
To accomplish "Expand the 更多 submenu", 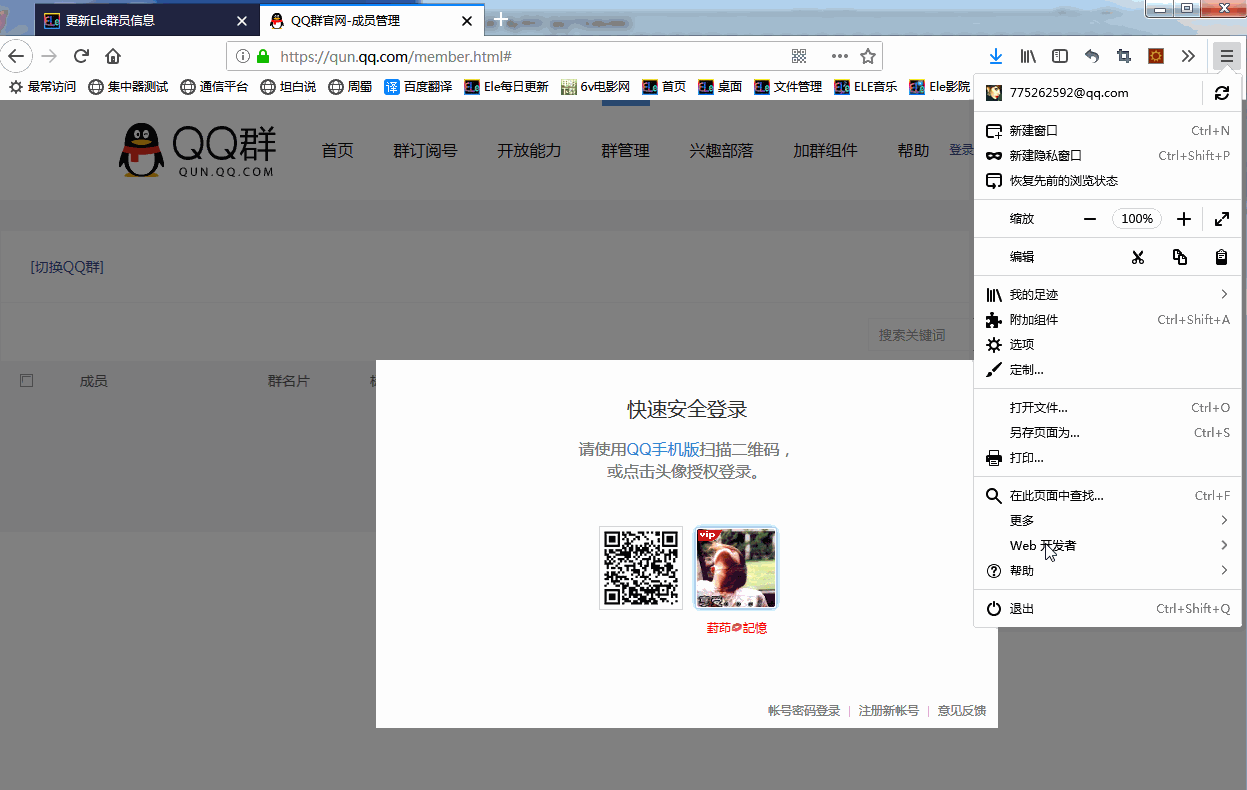I will tap(1107, 521).
